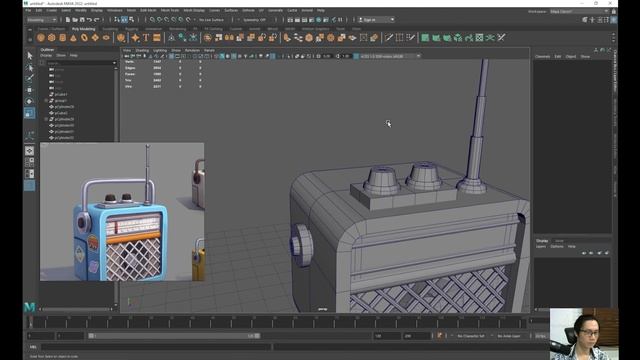Viewport: 640px width, 360px height.
Task: Open the Sign In dropdown
Action: click(x=376, y=20)
